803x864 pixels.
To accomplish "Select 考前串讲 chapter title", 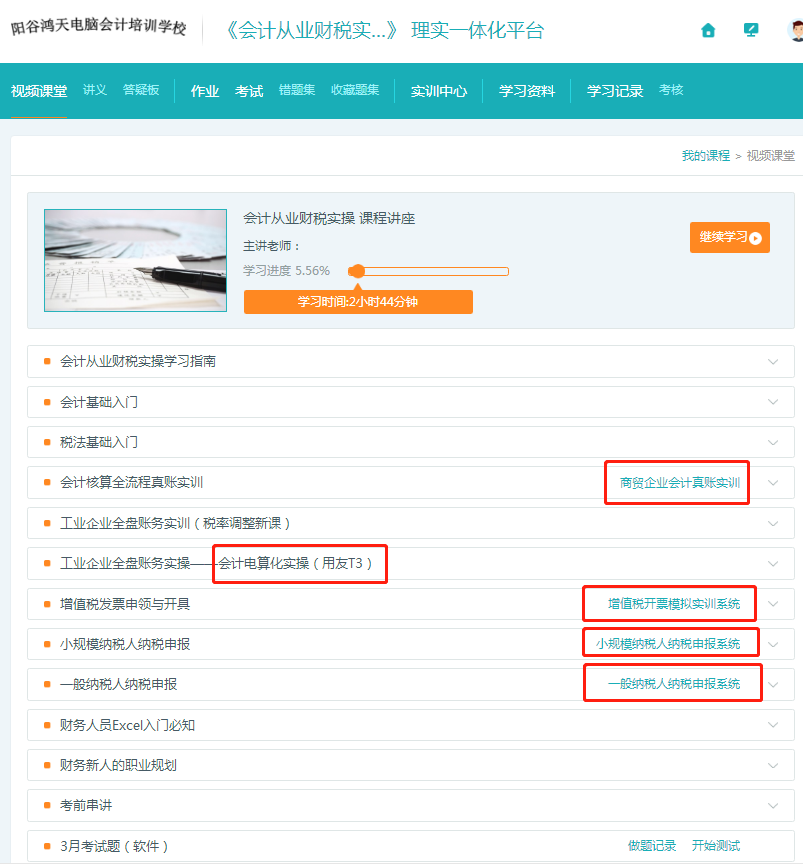I will [x=86, y=806].
